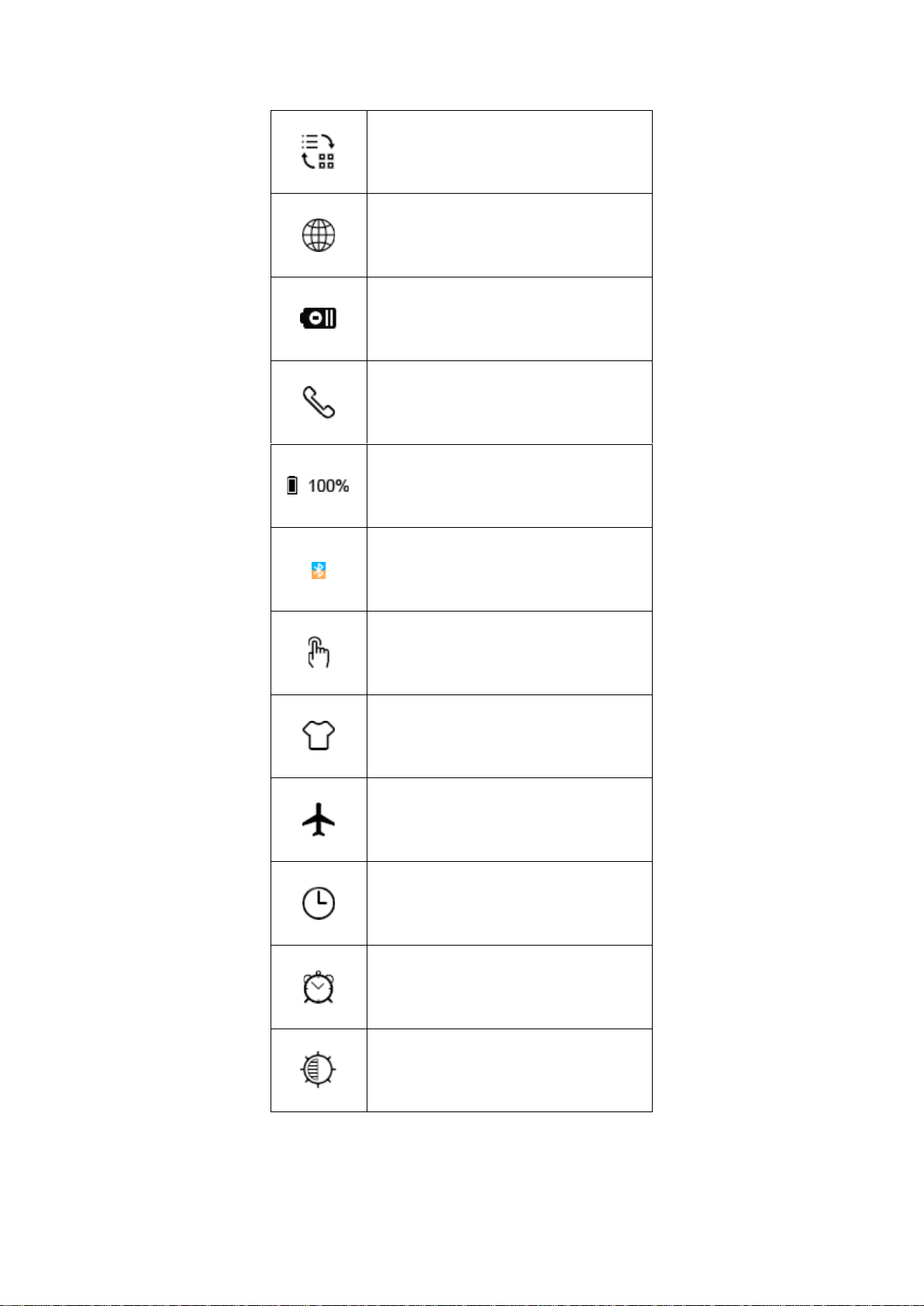
Task: Click empty cell beside alarm clock icon
Action: coord(509,987)
